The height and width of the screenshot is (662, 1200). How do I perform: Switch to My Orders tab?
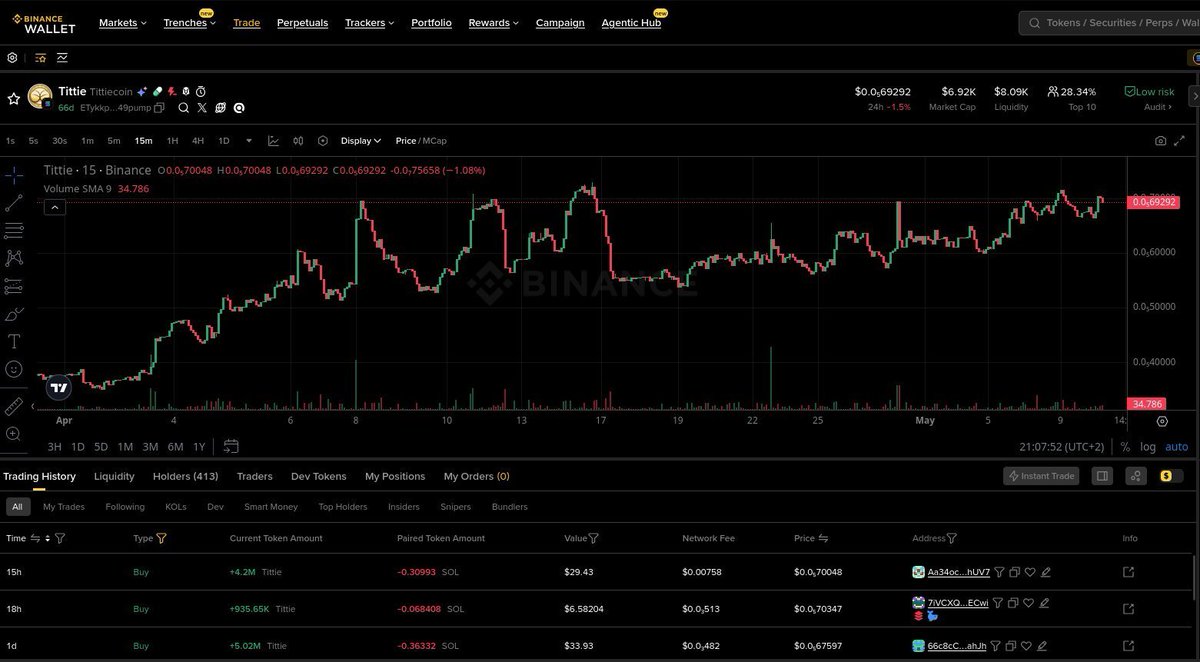coord(476,476)
